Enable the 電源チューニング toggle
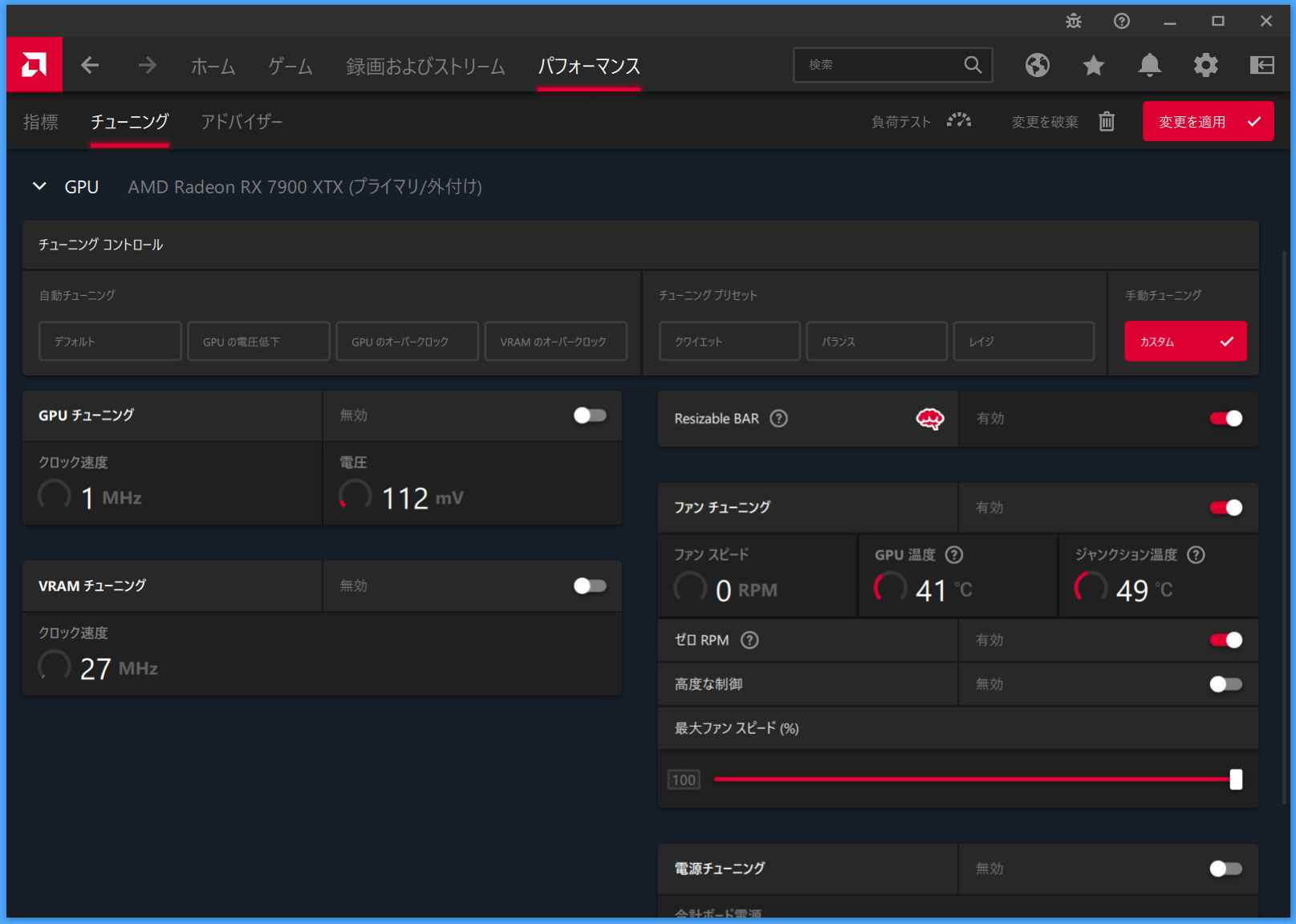 (x=1226, y=869)
